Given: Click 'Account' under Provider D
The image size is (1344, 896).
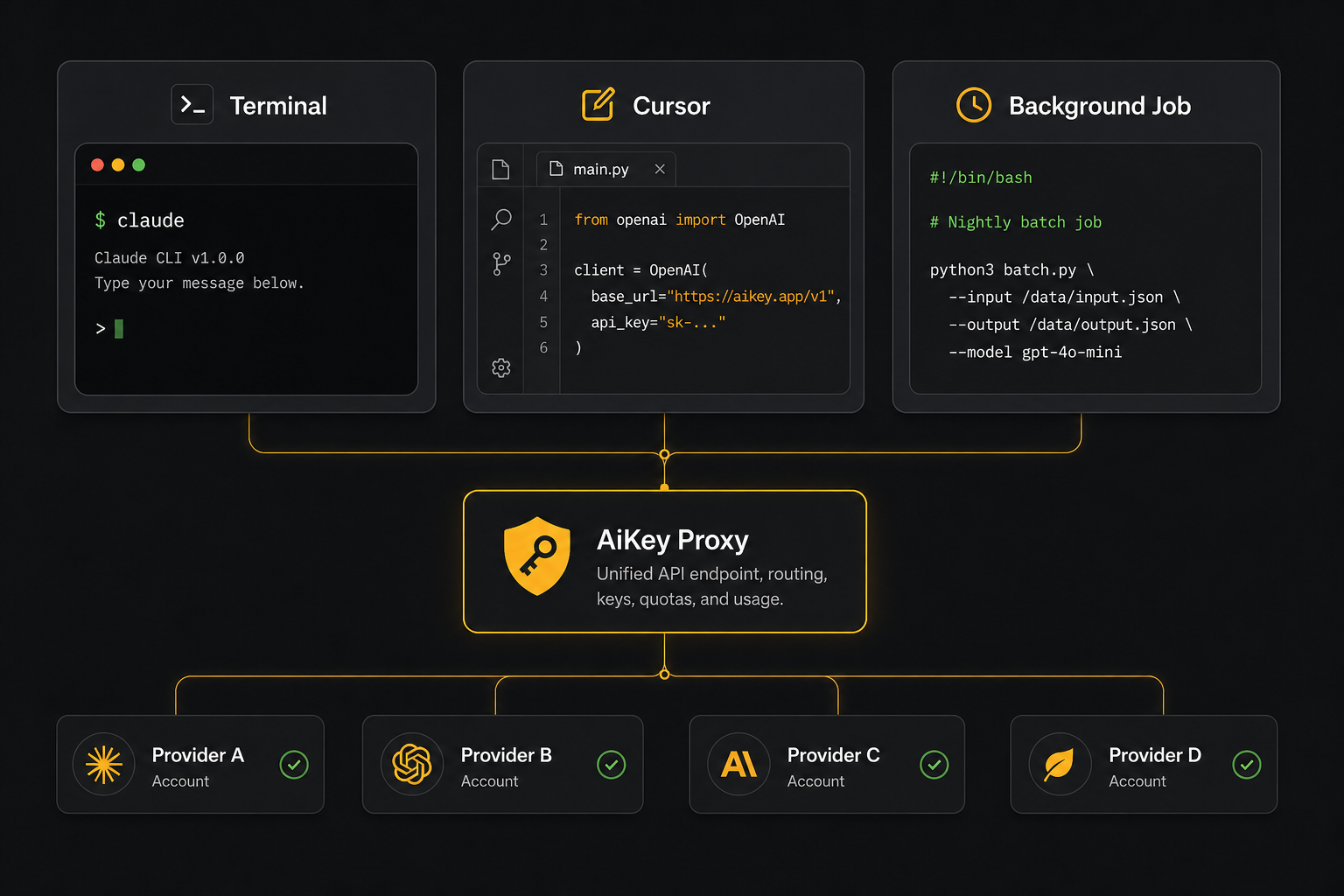Looking at the screenshot, I should 1137,781.
